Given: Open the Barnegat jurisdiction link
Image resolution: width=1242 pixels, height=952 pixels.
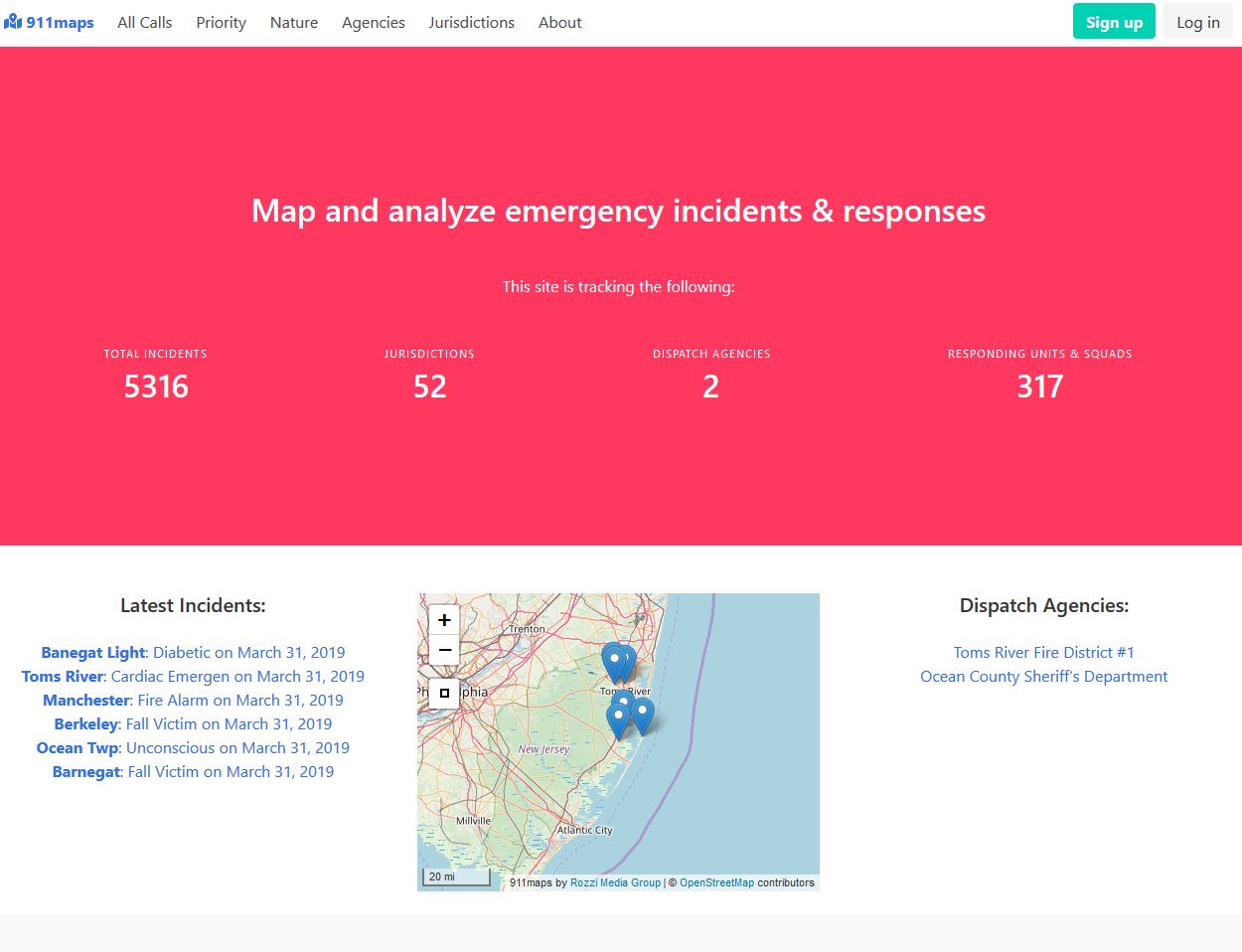Looking at the screenshot, I should point(86,772).
